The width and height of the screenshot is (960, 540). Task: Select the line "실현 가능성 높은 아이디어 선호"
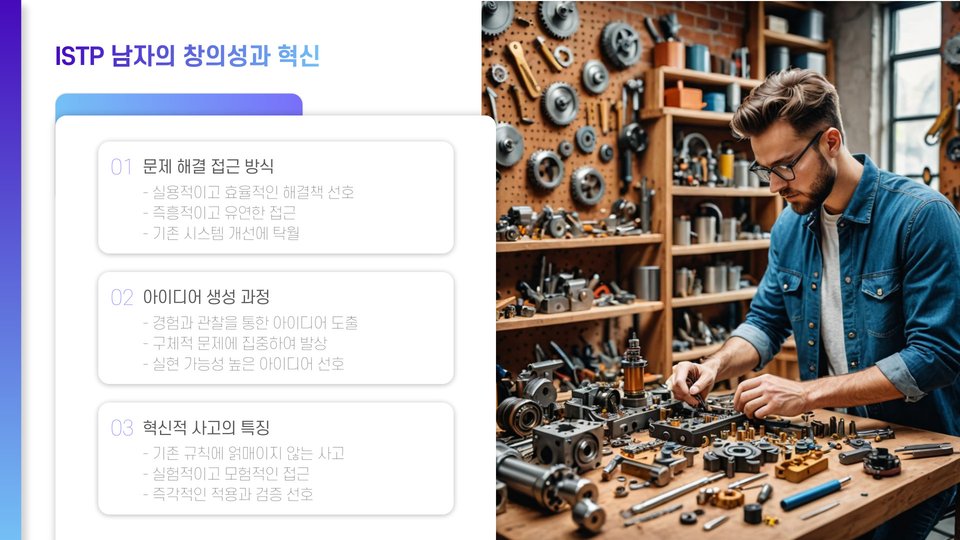[244, 364]
